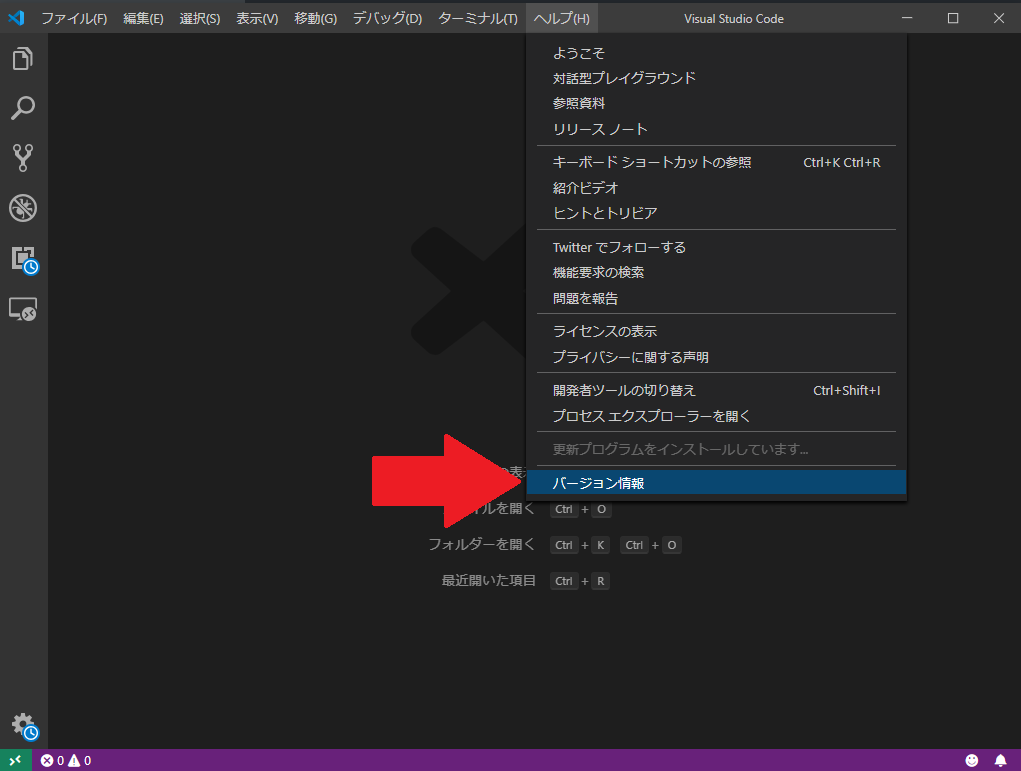This screenshot has height=771, width=1021.
Task: Open the Debug view icon
Action: [23, 208]
